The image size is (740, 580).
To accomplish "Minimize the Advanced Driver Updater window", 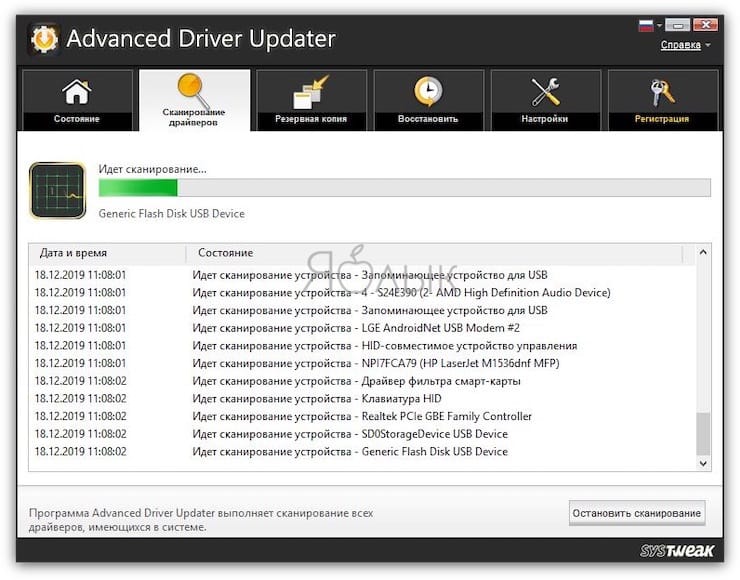I will click(677, 25).
